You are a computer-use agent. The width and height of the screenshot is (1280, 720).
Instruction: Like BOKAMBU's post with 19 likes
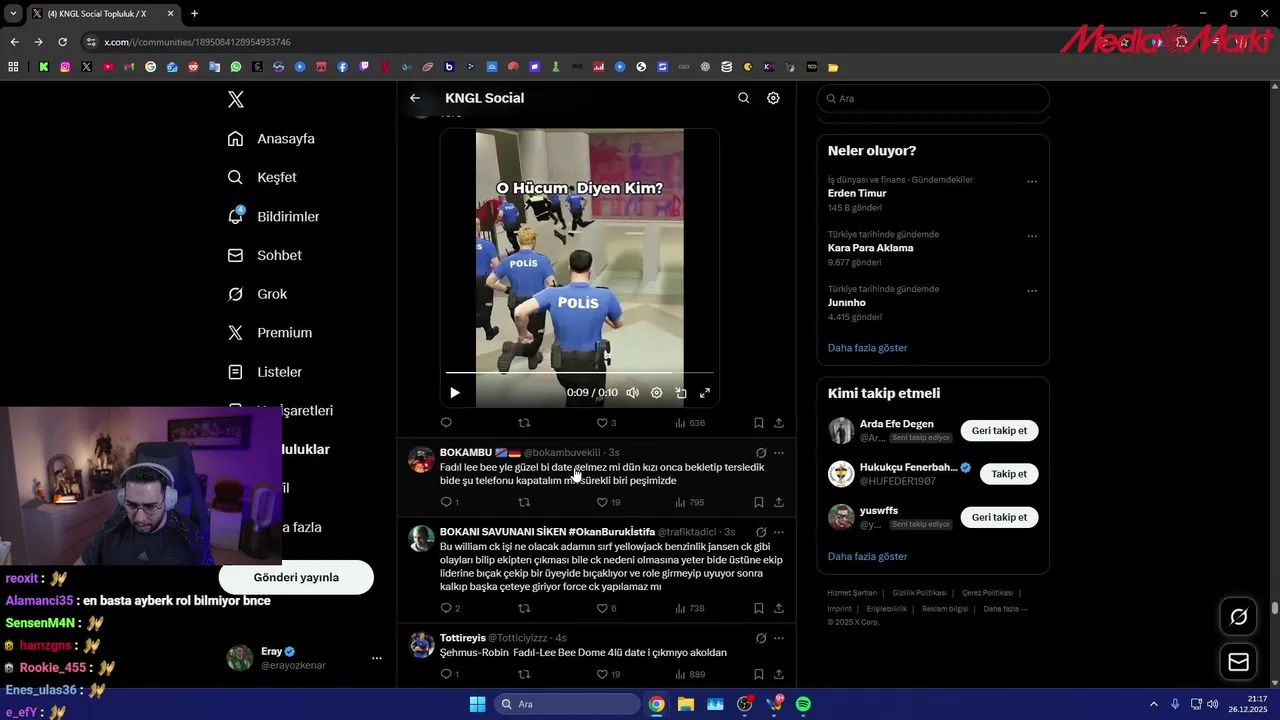click(x=608, y=502)
